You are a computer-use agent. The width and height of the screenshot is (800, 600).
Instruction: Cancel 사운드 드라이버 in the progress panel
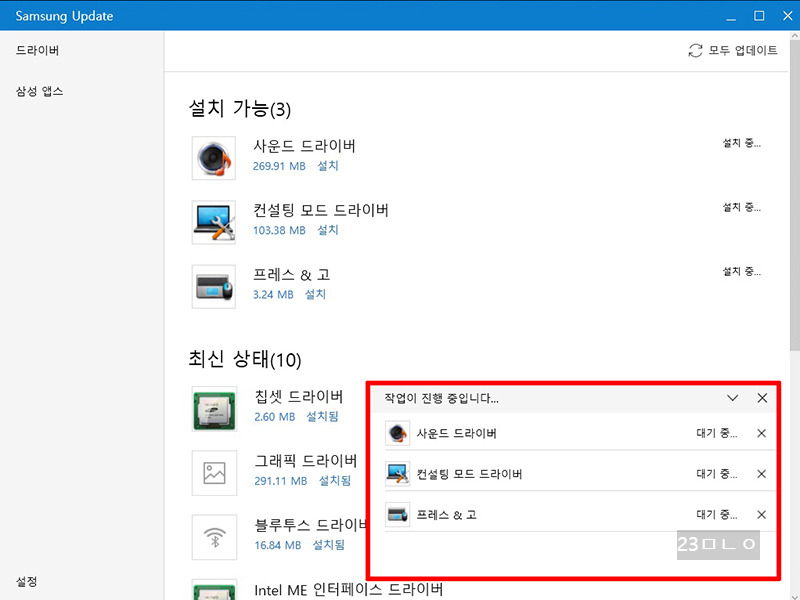coord(761,433)
